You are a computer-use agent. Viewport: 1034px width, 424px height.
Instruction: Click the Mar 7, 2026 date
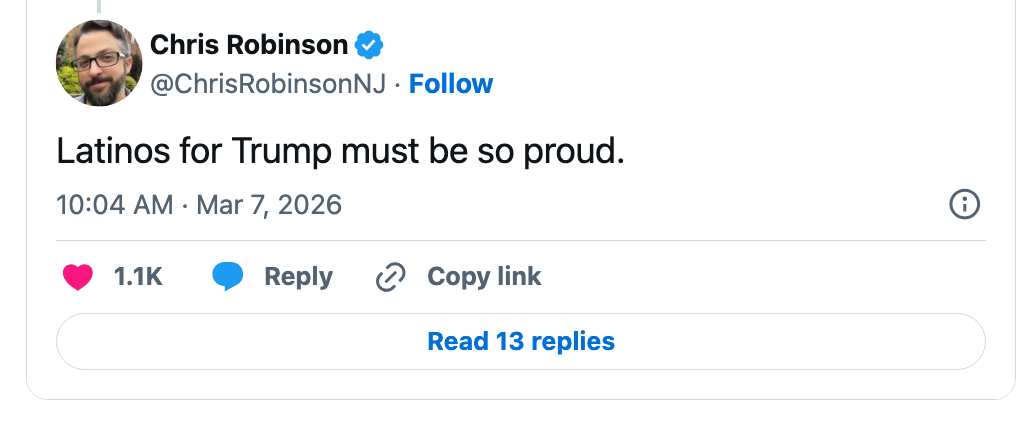tap(269, 205)
